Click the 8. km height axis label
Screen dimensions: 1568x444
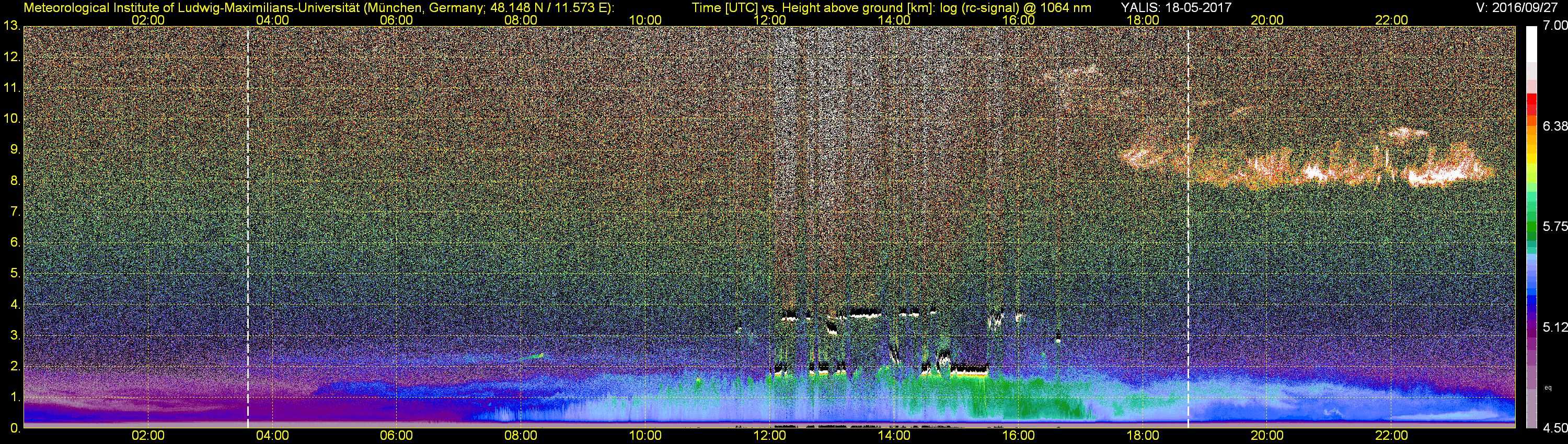(15, 181)
